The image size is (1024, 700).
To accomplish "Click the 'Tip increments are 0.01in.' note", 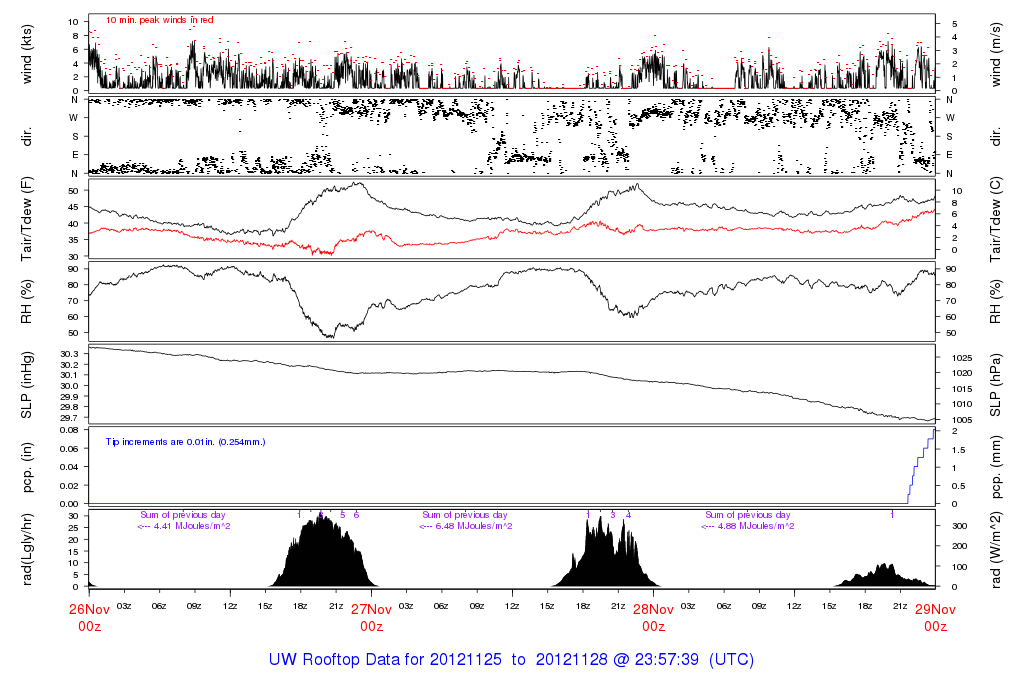I will tap(185, 441).
